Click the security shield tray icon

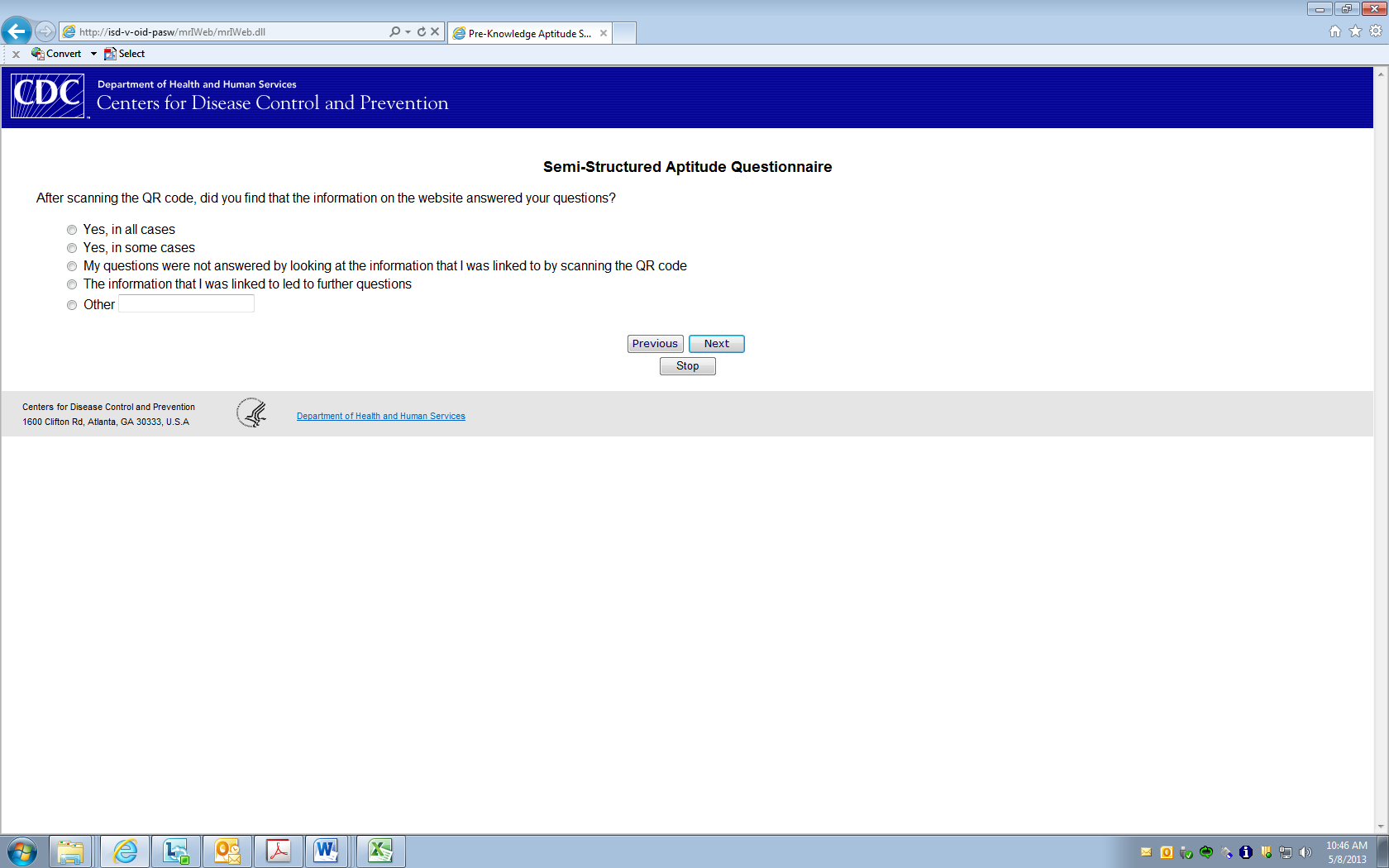tap(1266, 852)
